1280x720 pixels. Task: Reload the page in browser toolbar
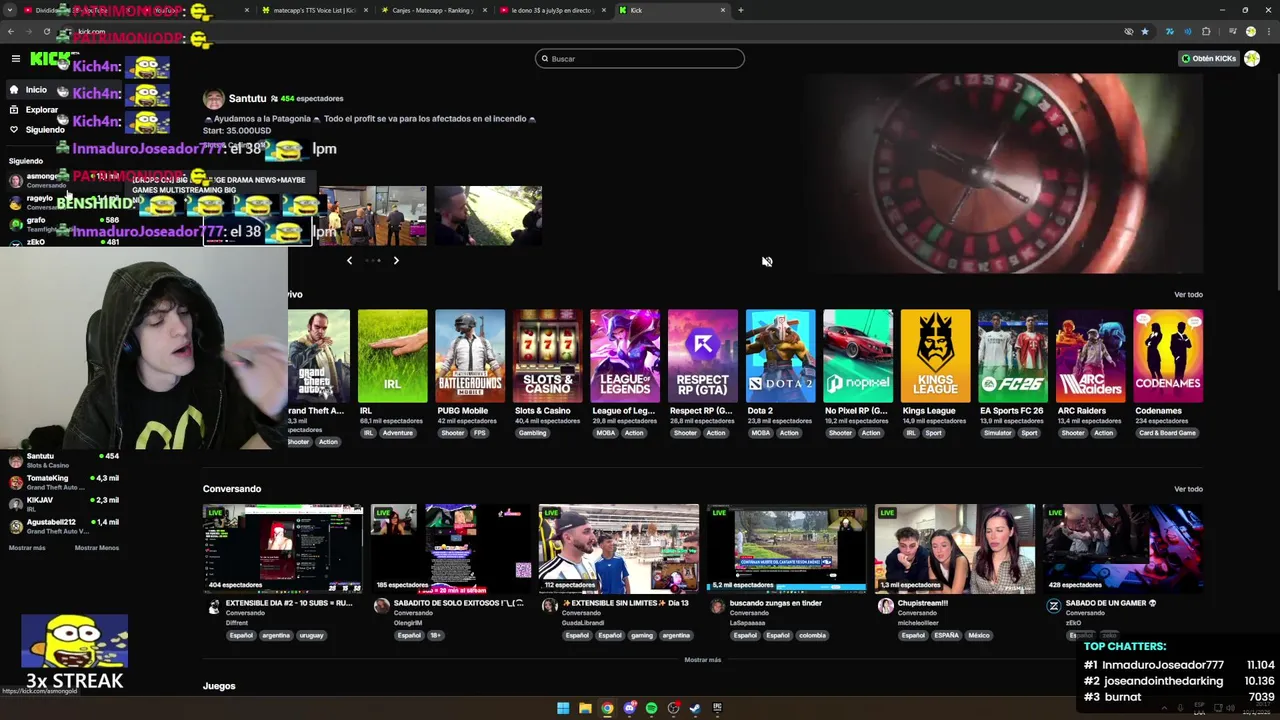(46, 32)
